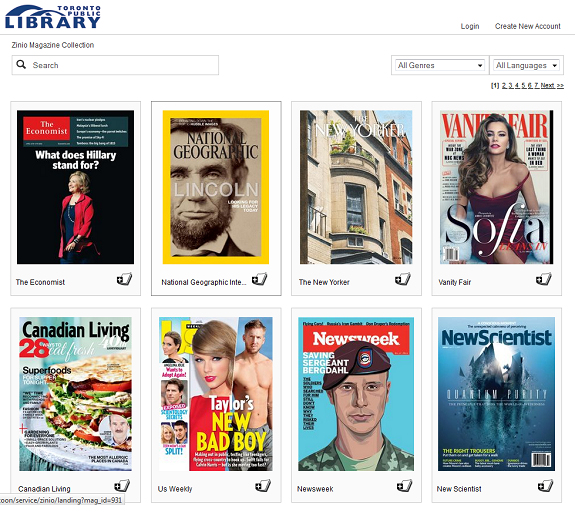Click the Toronto Public Library logo
575x505 pixels.
[53, 17]
